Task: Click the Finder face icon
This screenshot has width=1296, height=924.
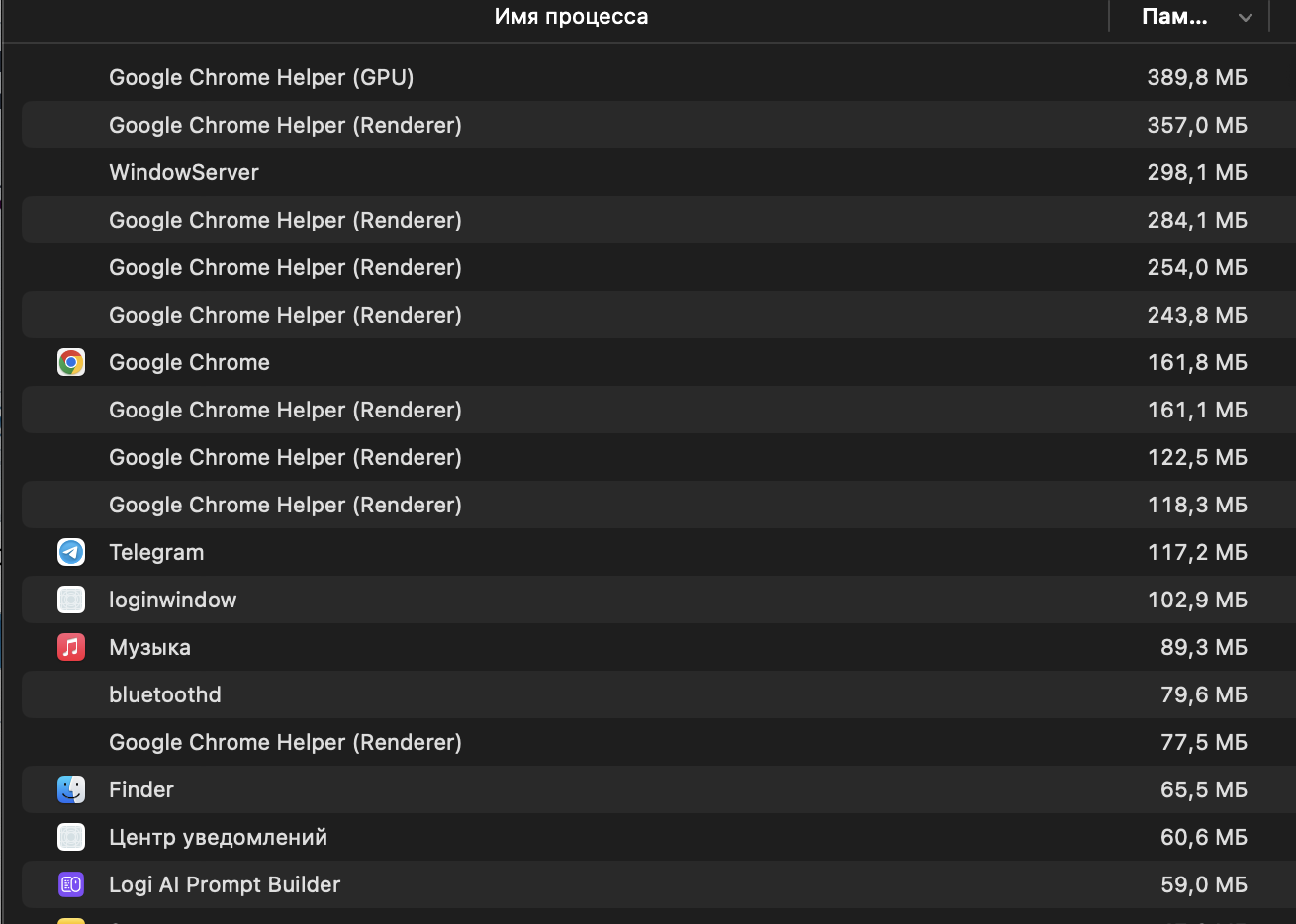Action: (x=71, y=789)
